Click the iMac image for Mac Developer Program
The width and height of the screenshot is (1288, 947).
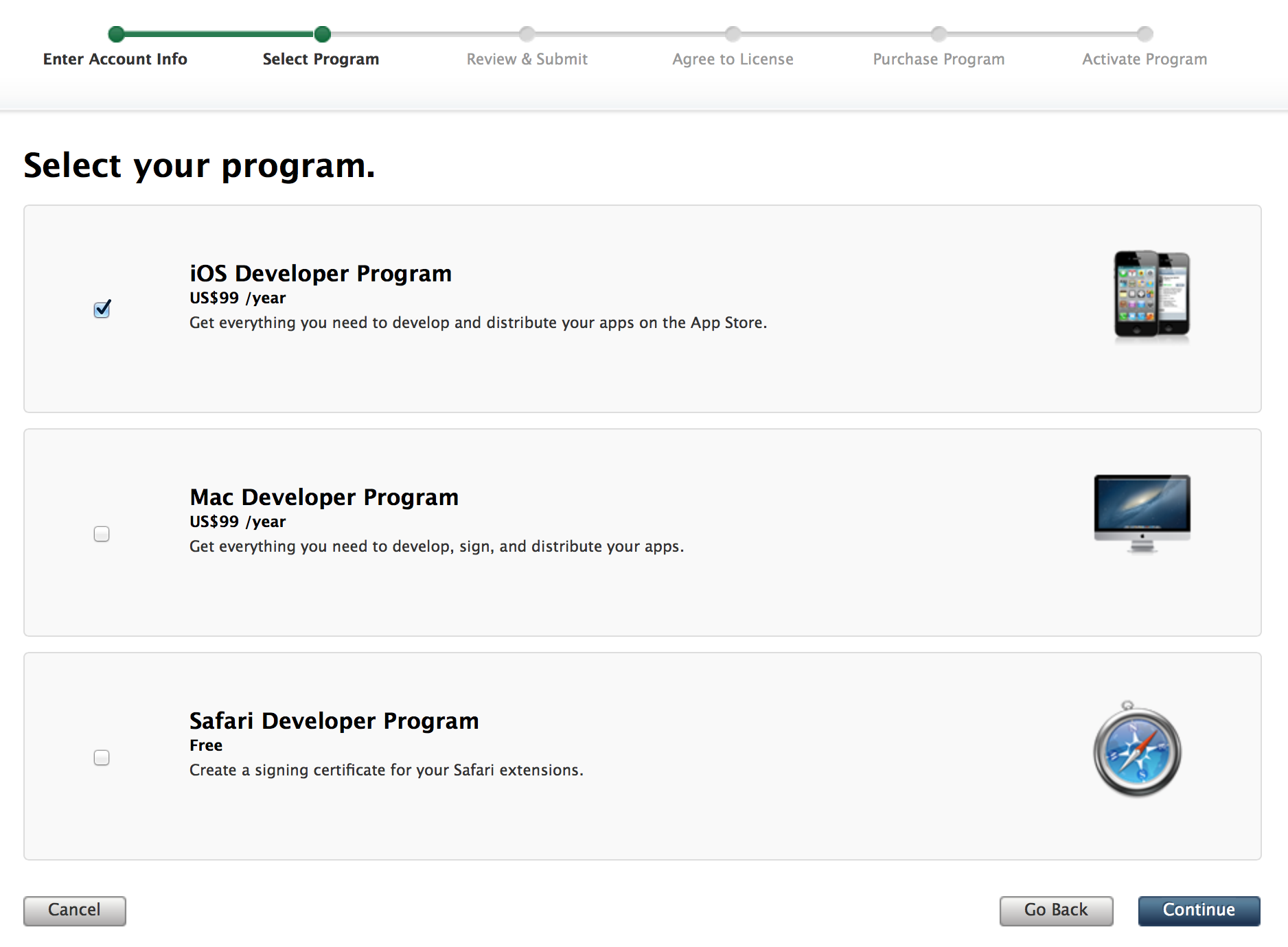[x=1142, y=513]
